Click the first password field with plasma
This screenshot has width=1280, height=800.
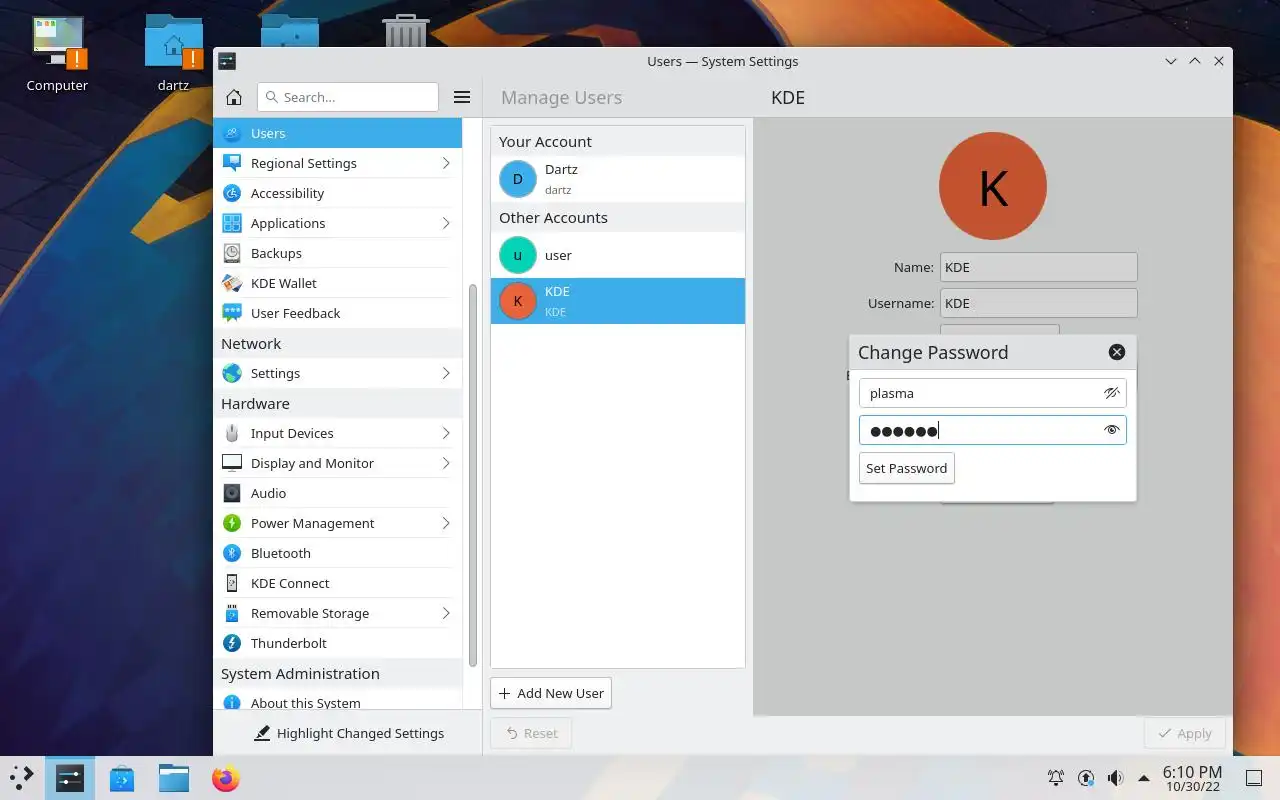point(993,393)
